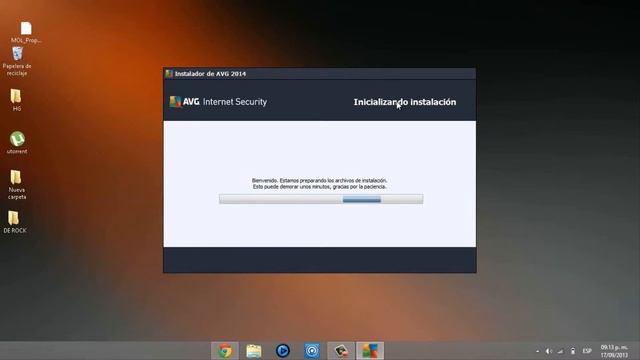The width and height of the screenshot is (640, 360).
Task: Select the AVG installer taskbar icon
Action: [x=370, y=351]
